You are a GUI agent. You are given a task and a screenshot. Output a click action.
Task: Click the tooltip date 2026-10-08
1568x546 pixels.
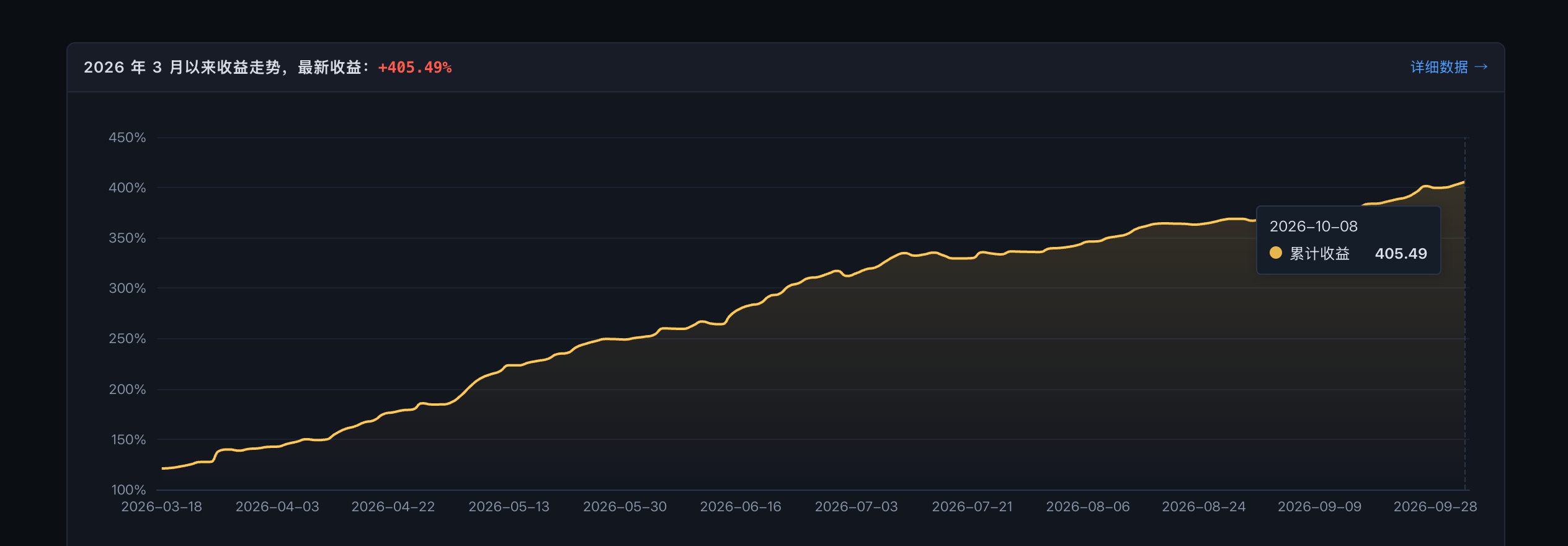tap(1314, 226)
